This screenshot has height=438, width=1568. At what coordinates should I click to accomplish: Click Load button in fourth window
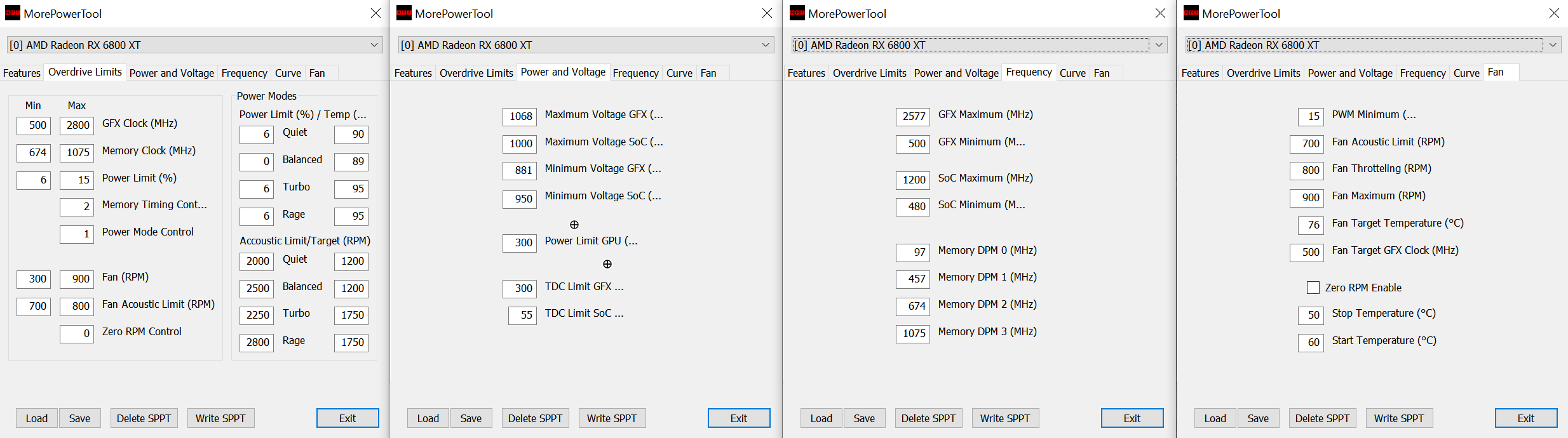click(x=1215, y=418)
